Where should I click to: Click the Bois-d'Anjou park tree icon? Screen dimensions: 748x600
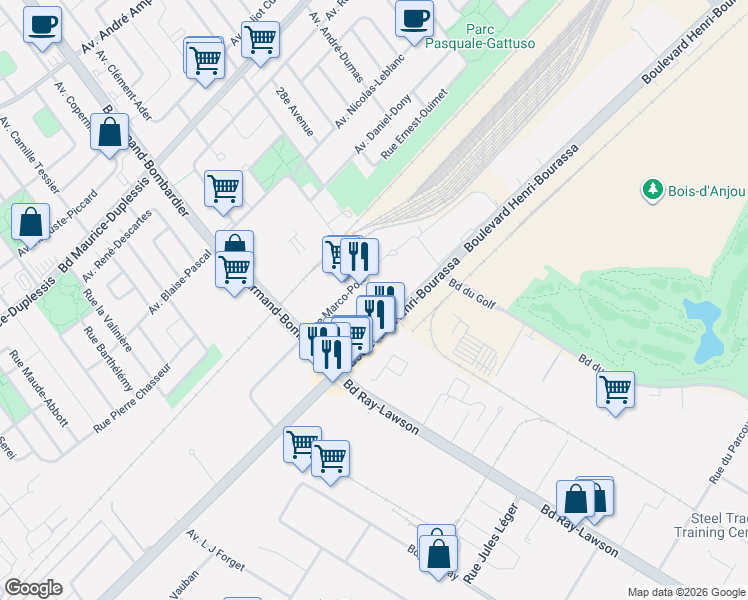[653, 190]
